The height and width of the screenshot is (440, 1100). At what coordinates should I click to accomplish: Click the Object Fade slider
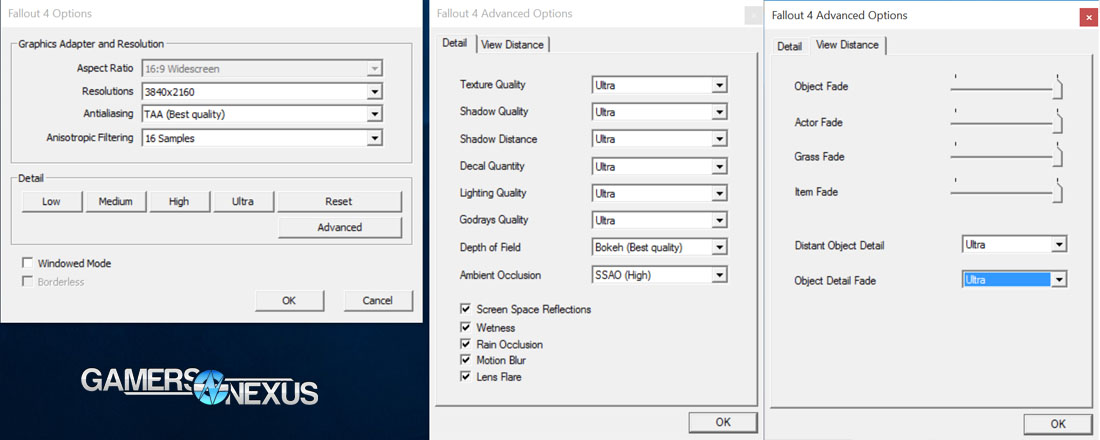point(1007,86)
